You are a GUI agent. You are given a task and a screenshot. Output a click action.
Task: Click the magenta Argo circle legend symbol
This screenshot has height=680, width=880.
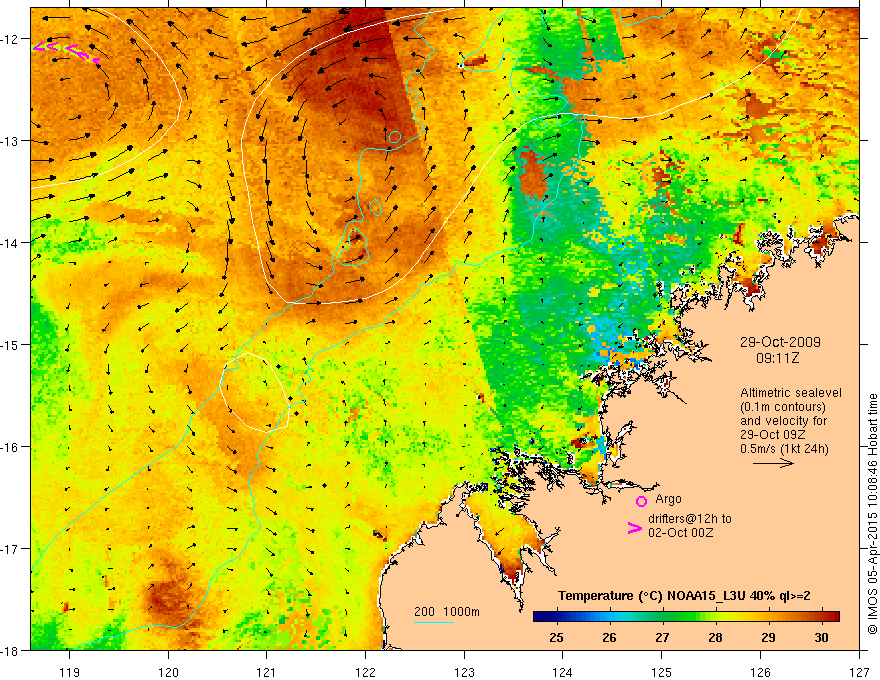pos(641,502)
